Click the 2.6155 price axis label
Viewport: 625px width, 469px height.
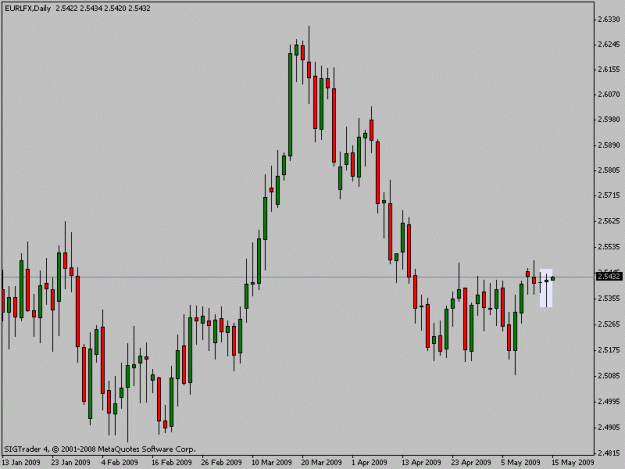(x=609, y=69)
